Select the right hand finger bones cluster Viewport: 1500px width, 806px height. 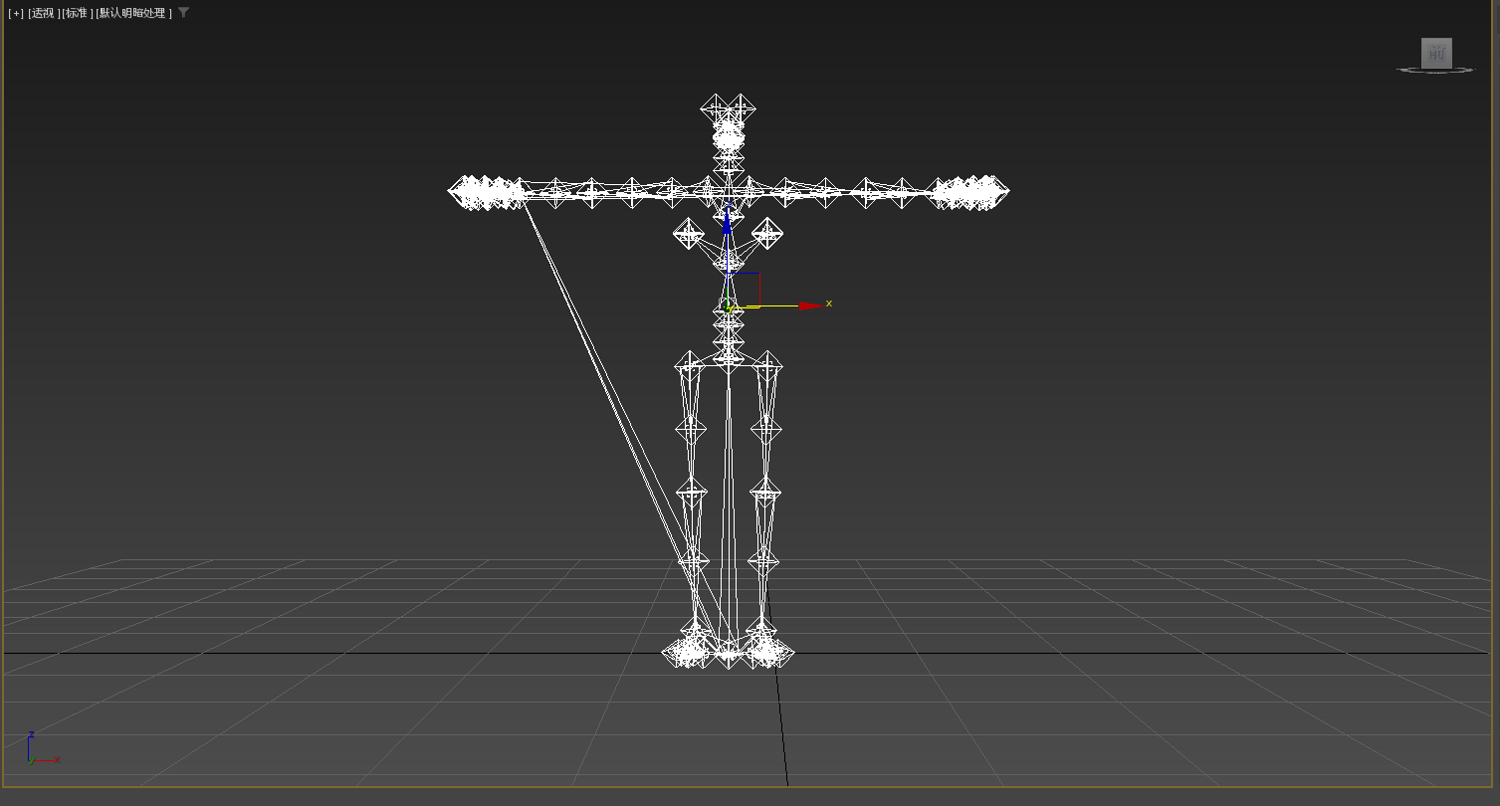click(968, 192)
